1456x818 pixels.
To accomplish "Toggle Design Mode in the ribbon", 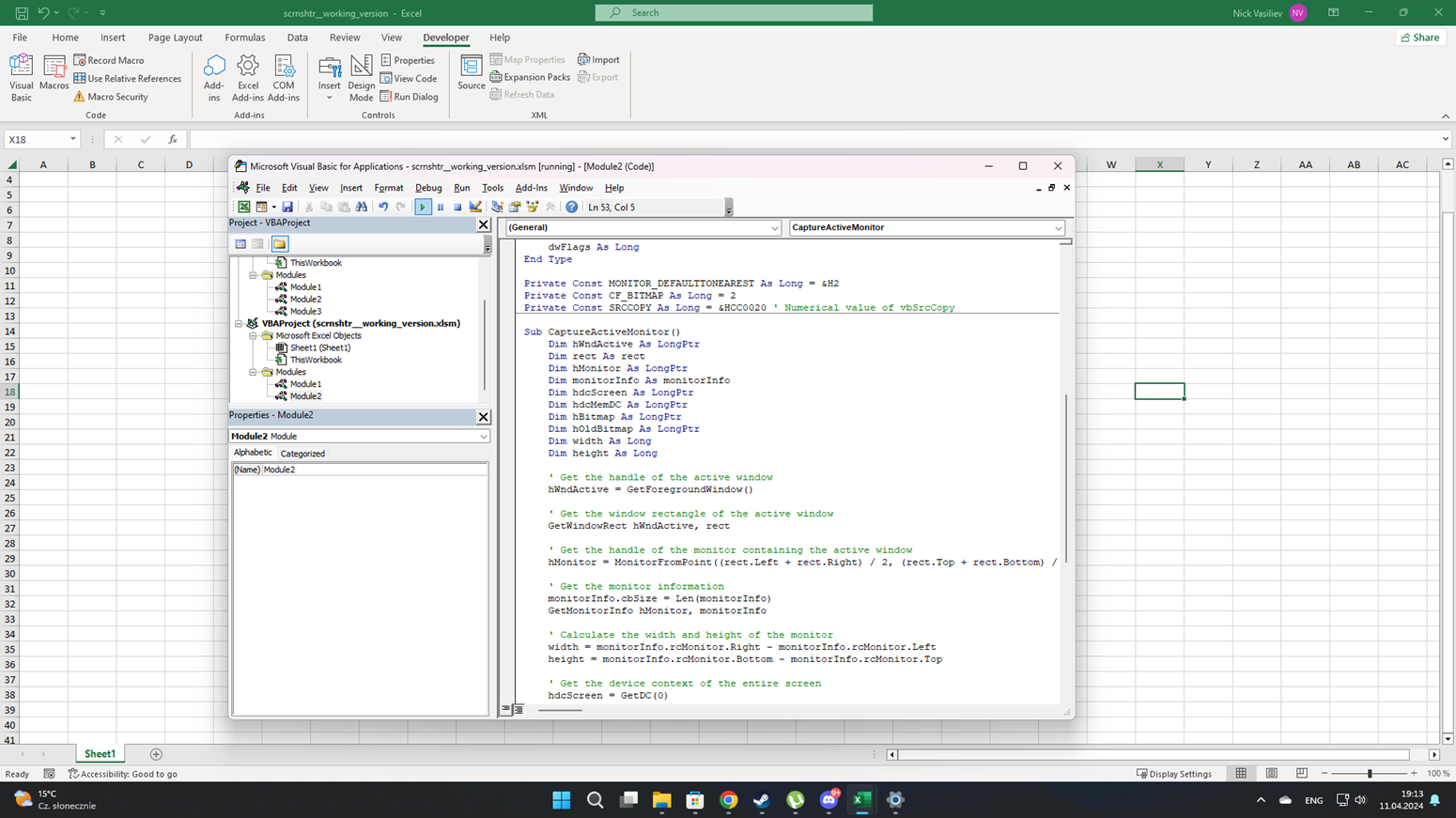I will point(361,78).
